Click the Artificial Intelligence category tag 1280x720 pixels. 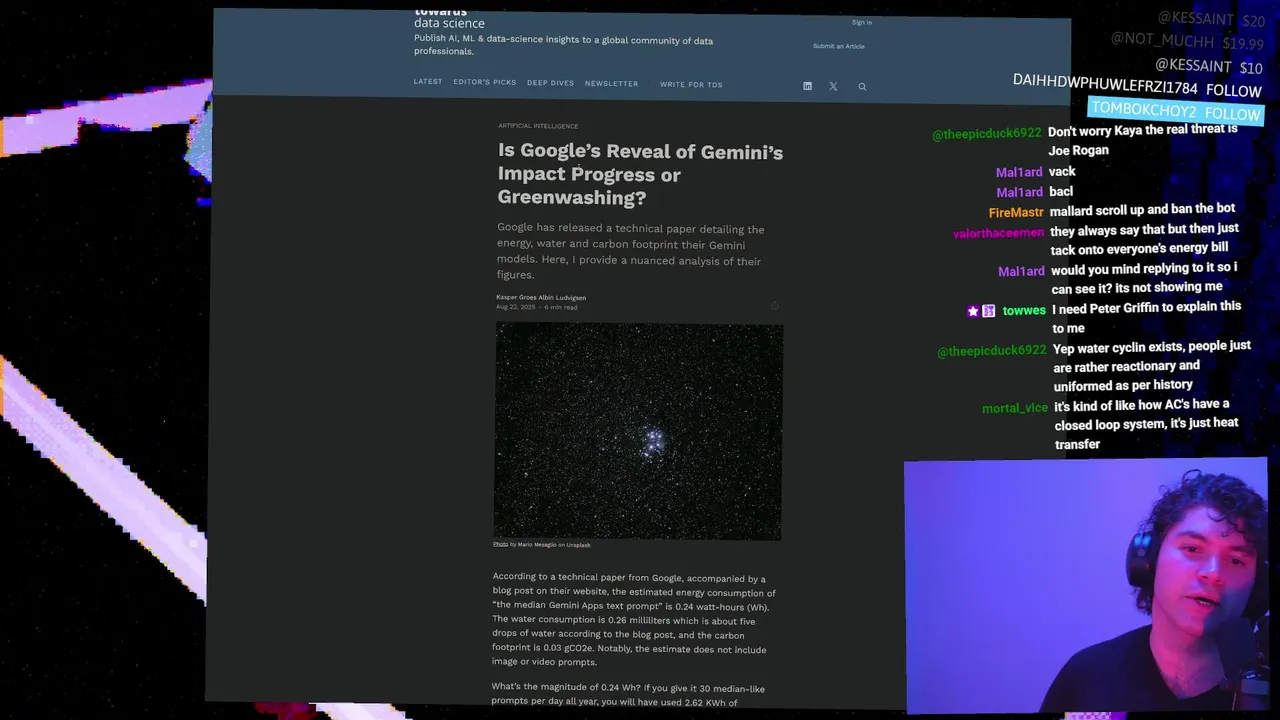(538, 126)
